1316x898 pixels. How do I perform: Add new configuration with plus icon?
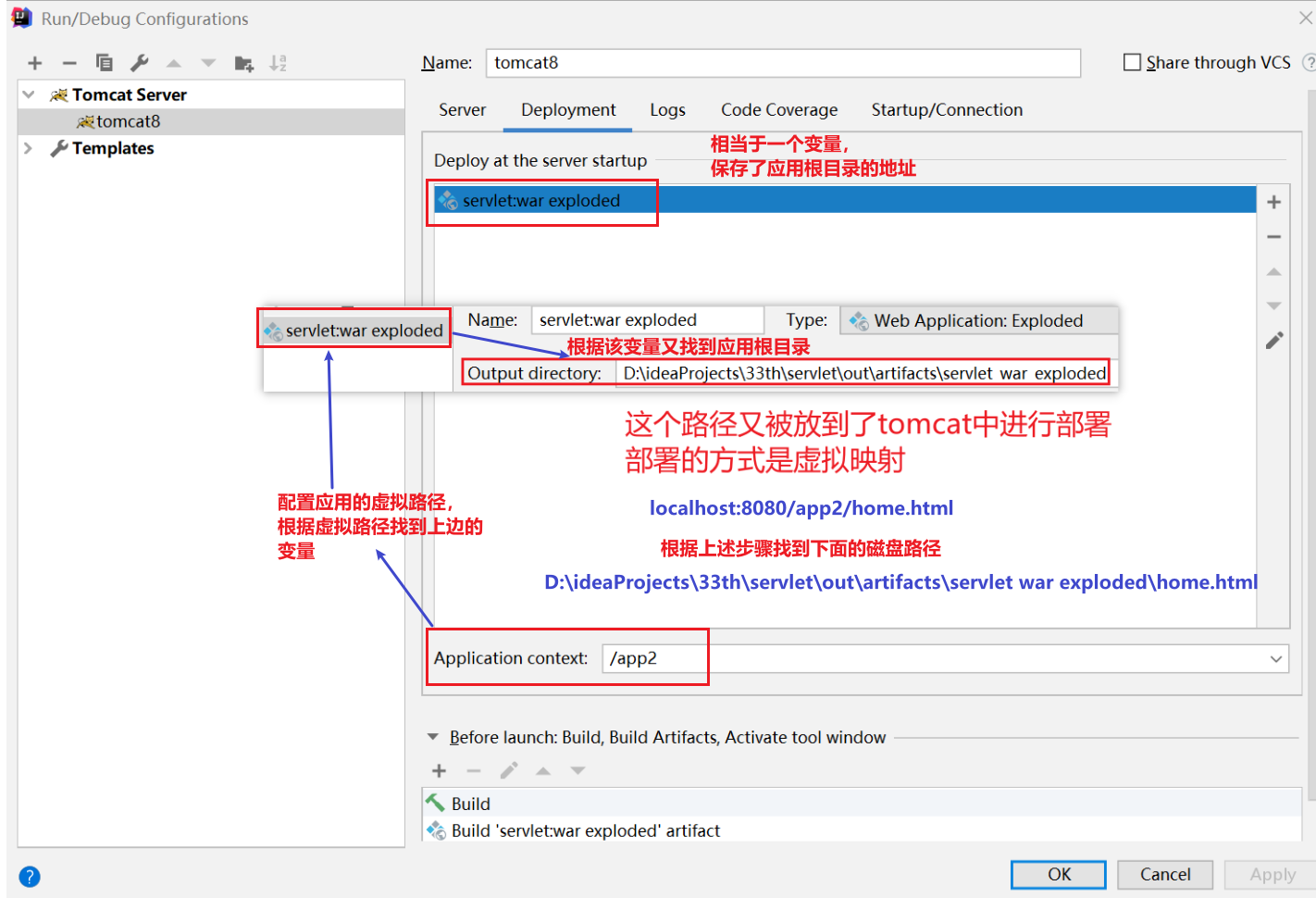click(35, 63)
